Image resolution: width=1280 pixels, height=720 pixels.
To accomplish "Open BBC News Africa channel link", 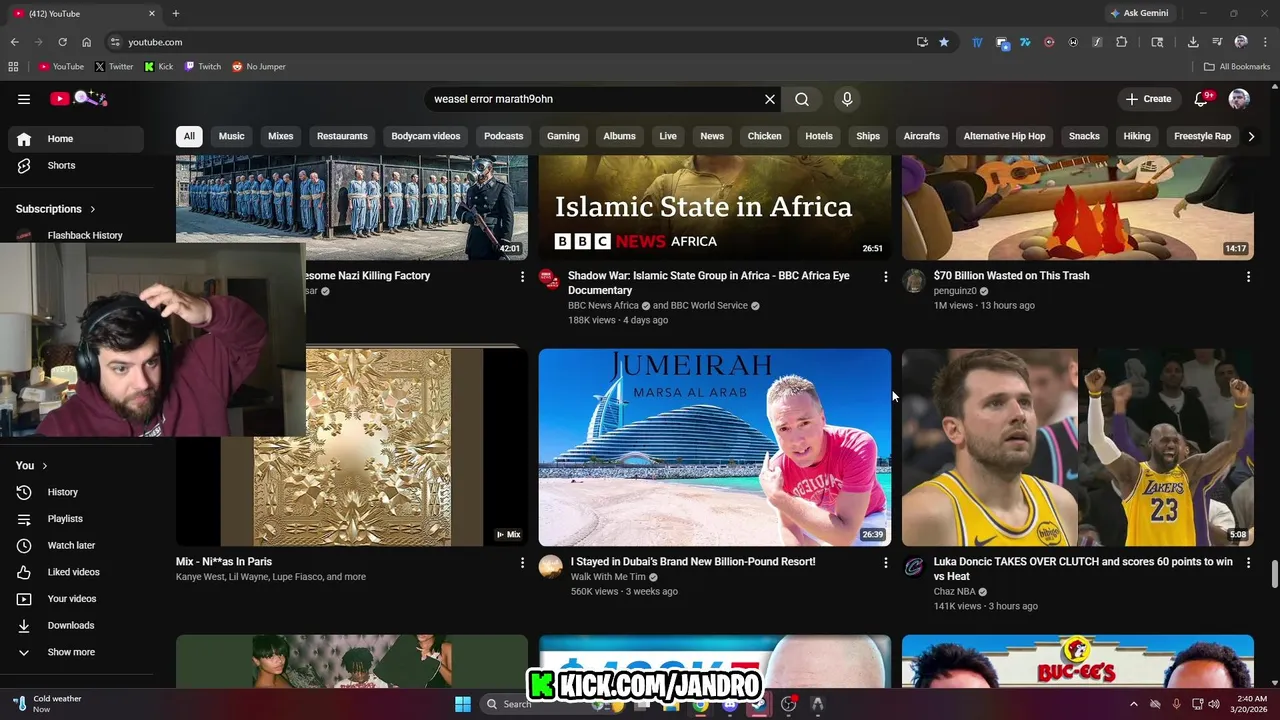I will point(603,306).
